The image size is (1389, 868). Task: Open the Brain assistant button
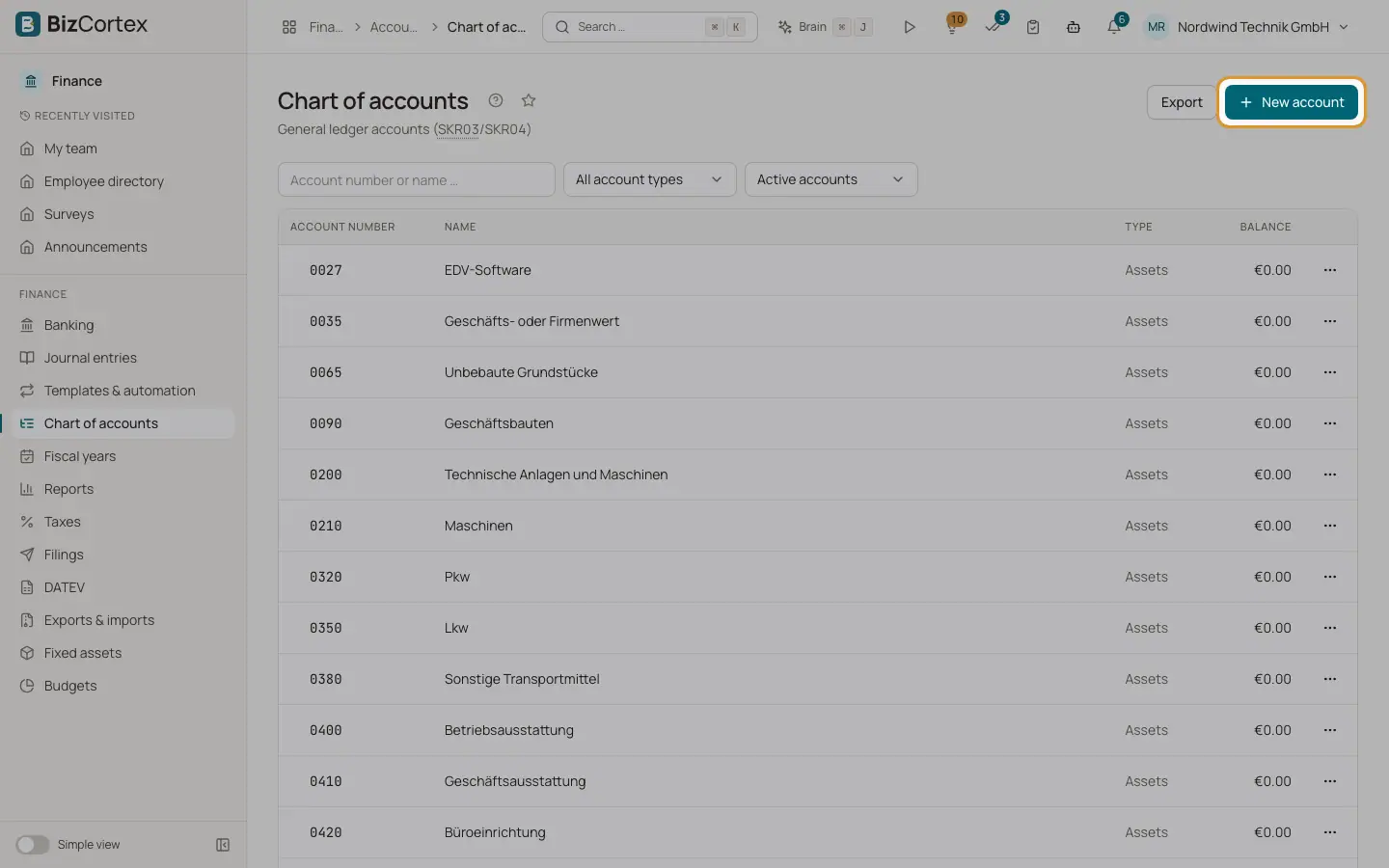tap(826, 27)
